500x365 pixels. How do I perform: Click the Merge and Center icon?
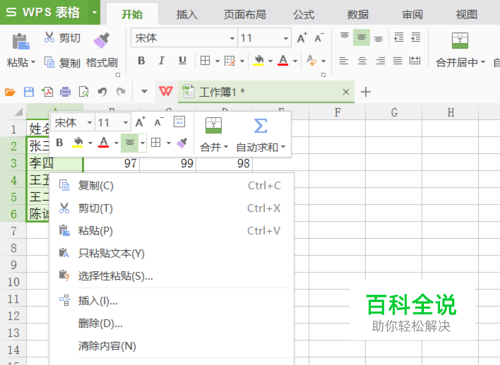460,40
